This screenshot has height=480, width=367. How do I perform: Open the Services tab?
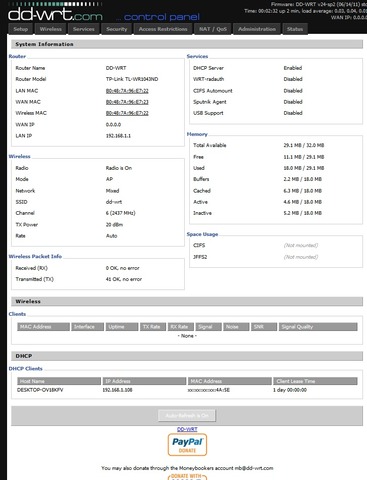(84, 29)
